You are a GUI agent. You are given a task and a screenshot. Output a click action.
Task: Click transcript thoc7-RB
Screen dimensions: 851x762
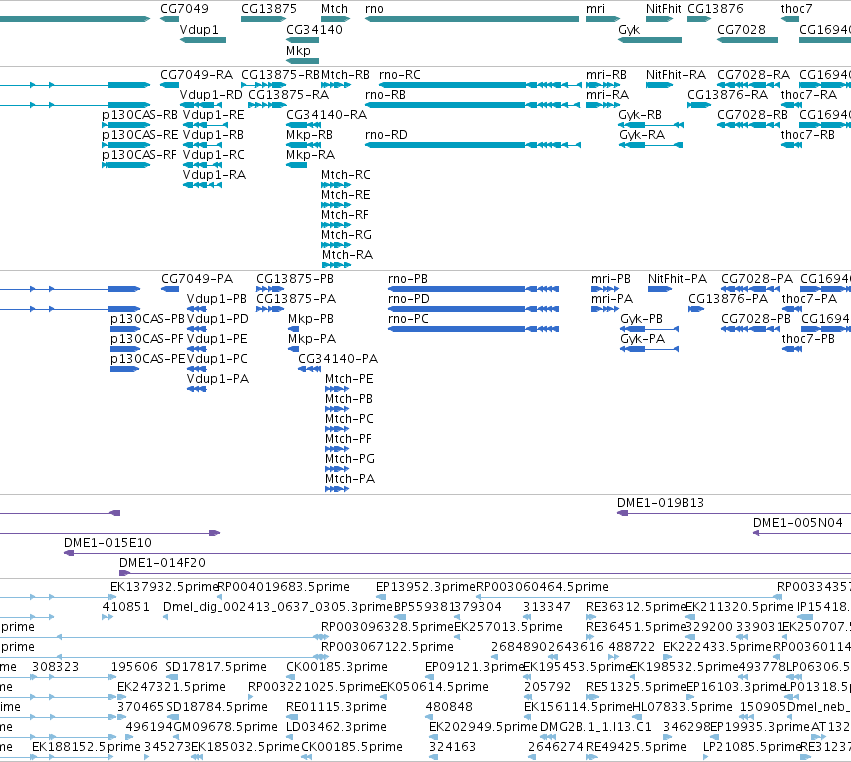(808, 134)
